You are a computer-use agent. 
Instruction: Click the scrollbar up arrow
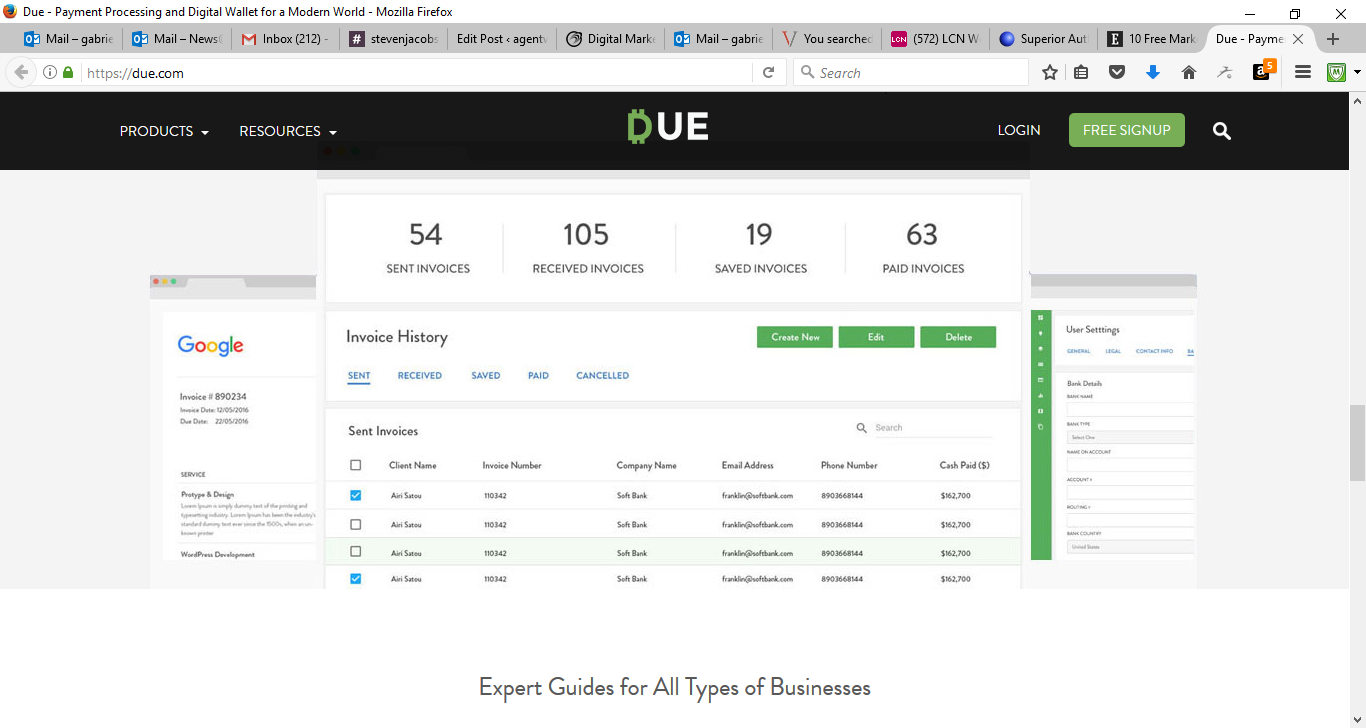pyautogui.click(x=1357, y=101)
